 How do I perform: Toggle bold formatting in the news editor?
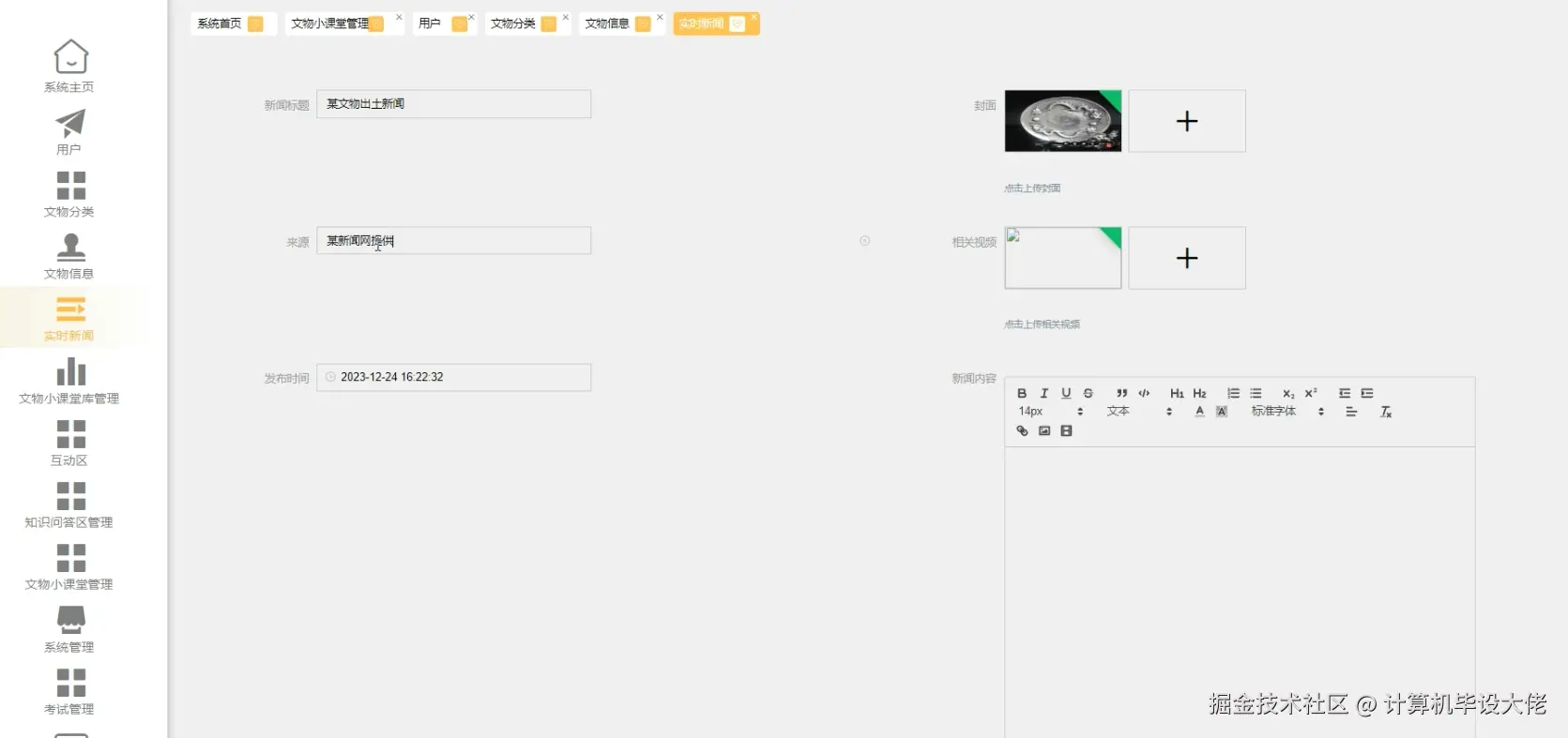pyautogui.click(x=1022, y=393)
